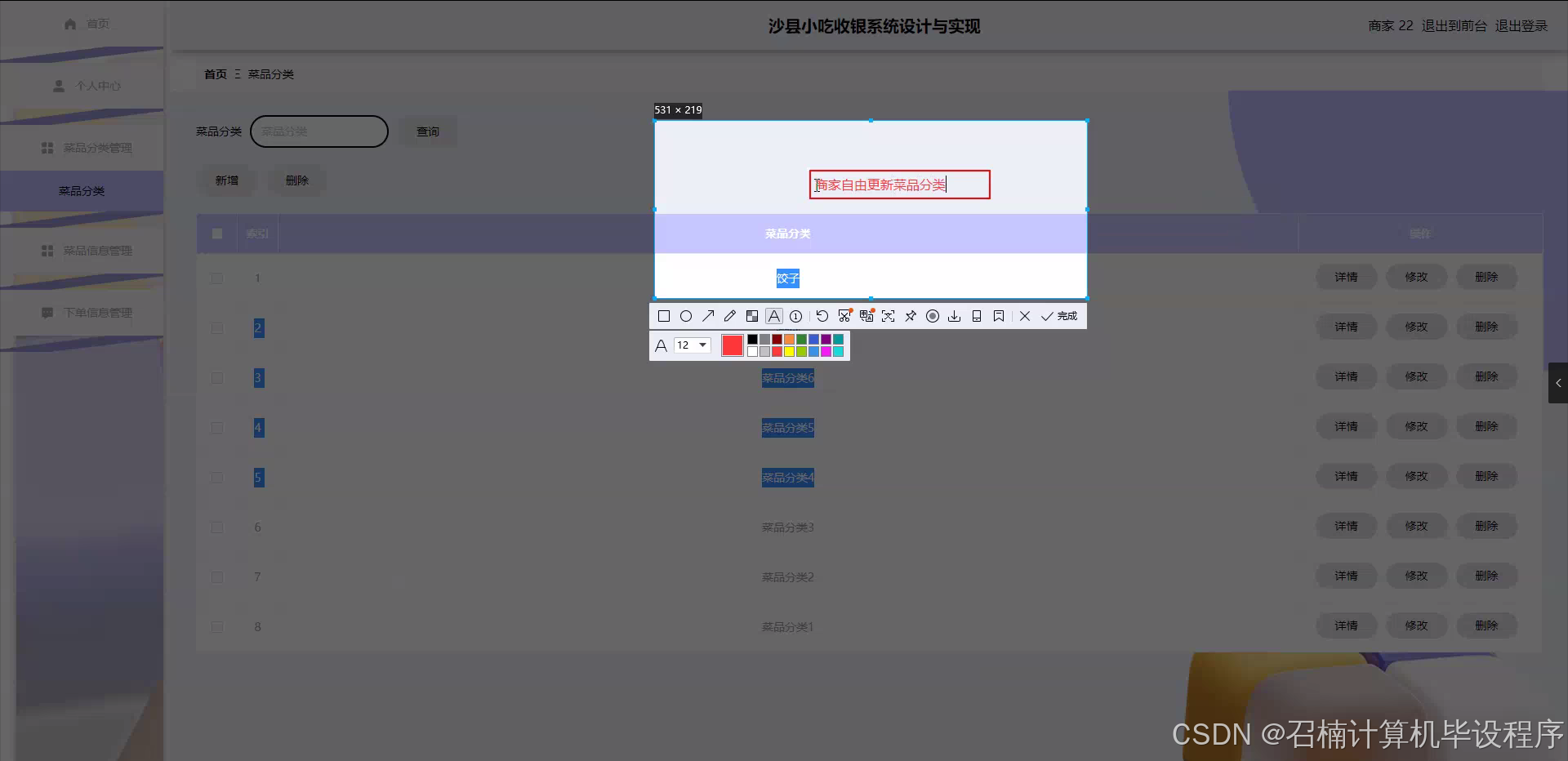Screen dimensions: 1568x761
Task: Undo the last annotation
Action: click(x=822, y=316)
